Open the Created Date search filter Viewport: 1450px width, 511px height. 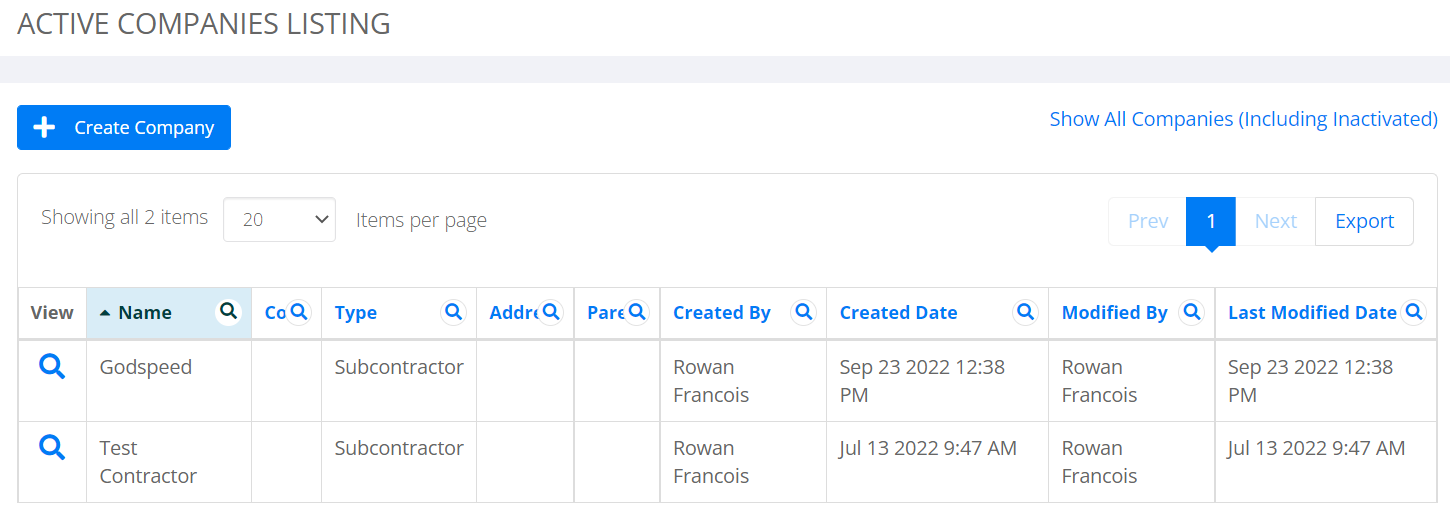click(x=1025, y=312)
